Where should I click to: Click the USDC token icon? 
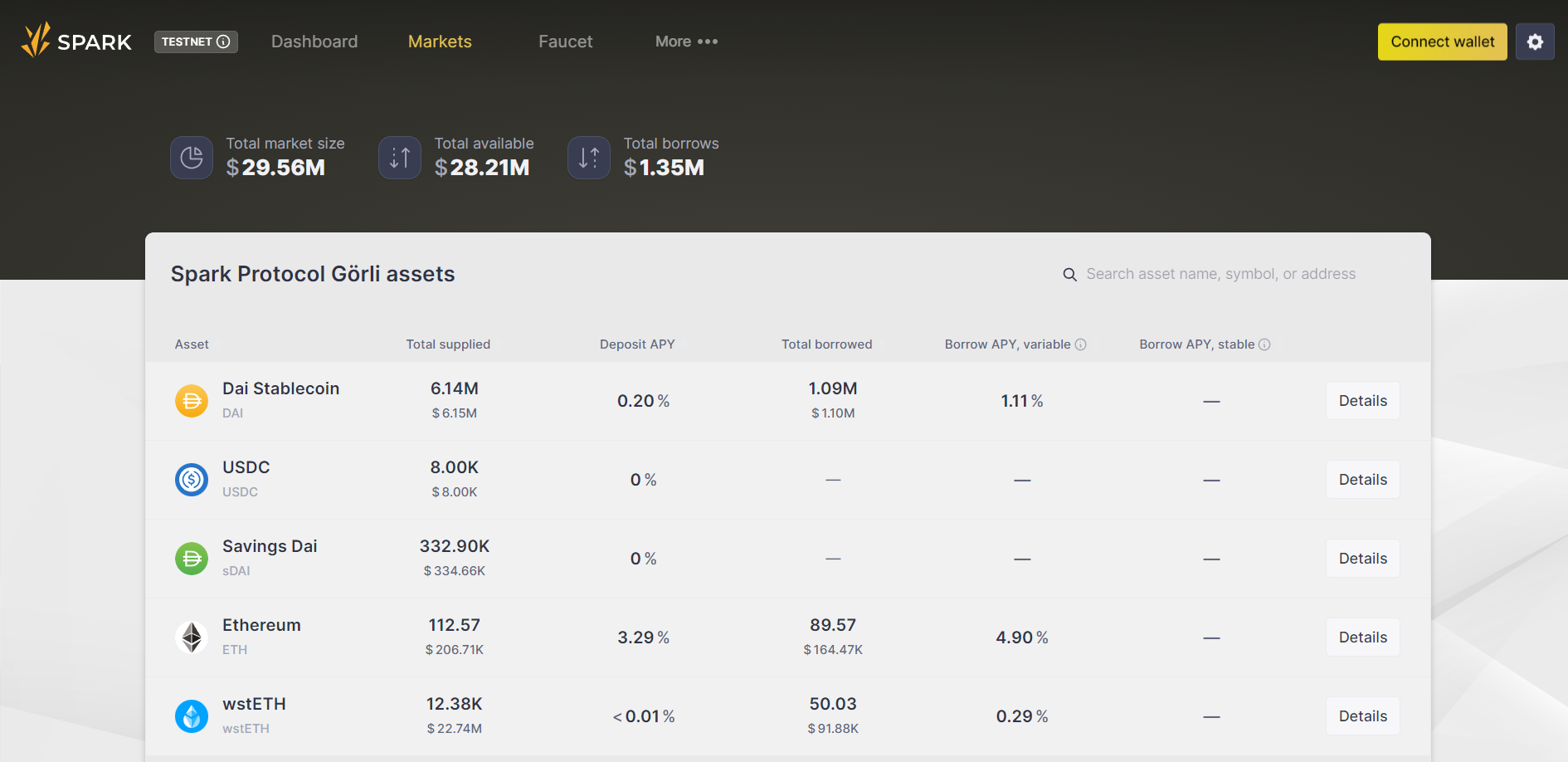click(x=192, y=480)
